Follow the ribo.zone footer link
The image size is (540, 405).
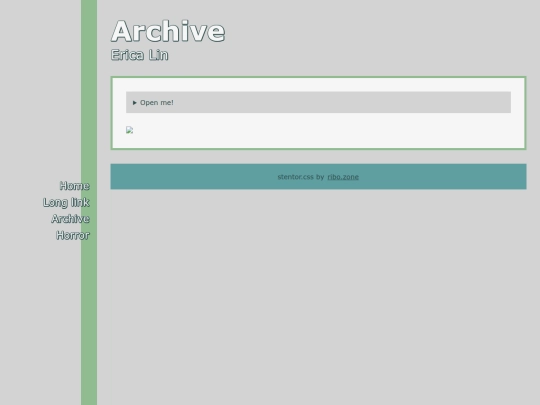(343, 177)
